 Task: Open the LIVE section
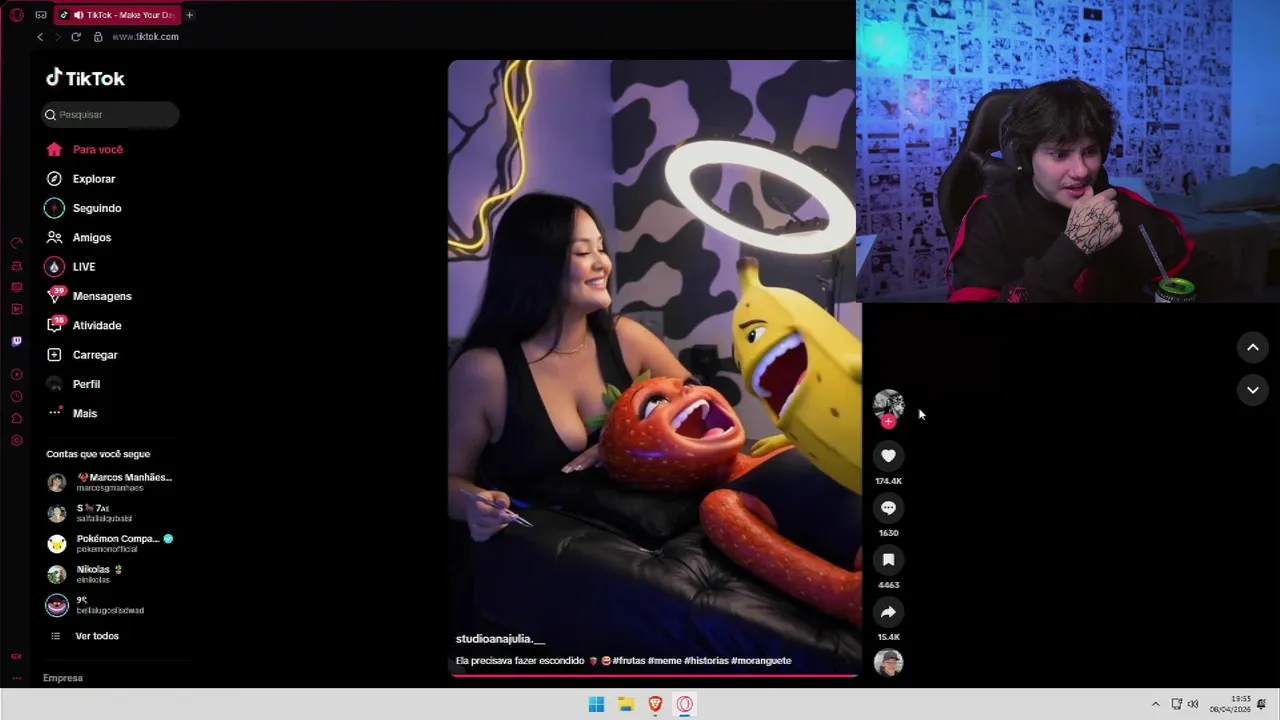tap(70, 267)
